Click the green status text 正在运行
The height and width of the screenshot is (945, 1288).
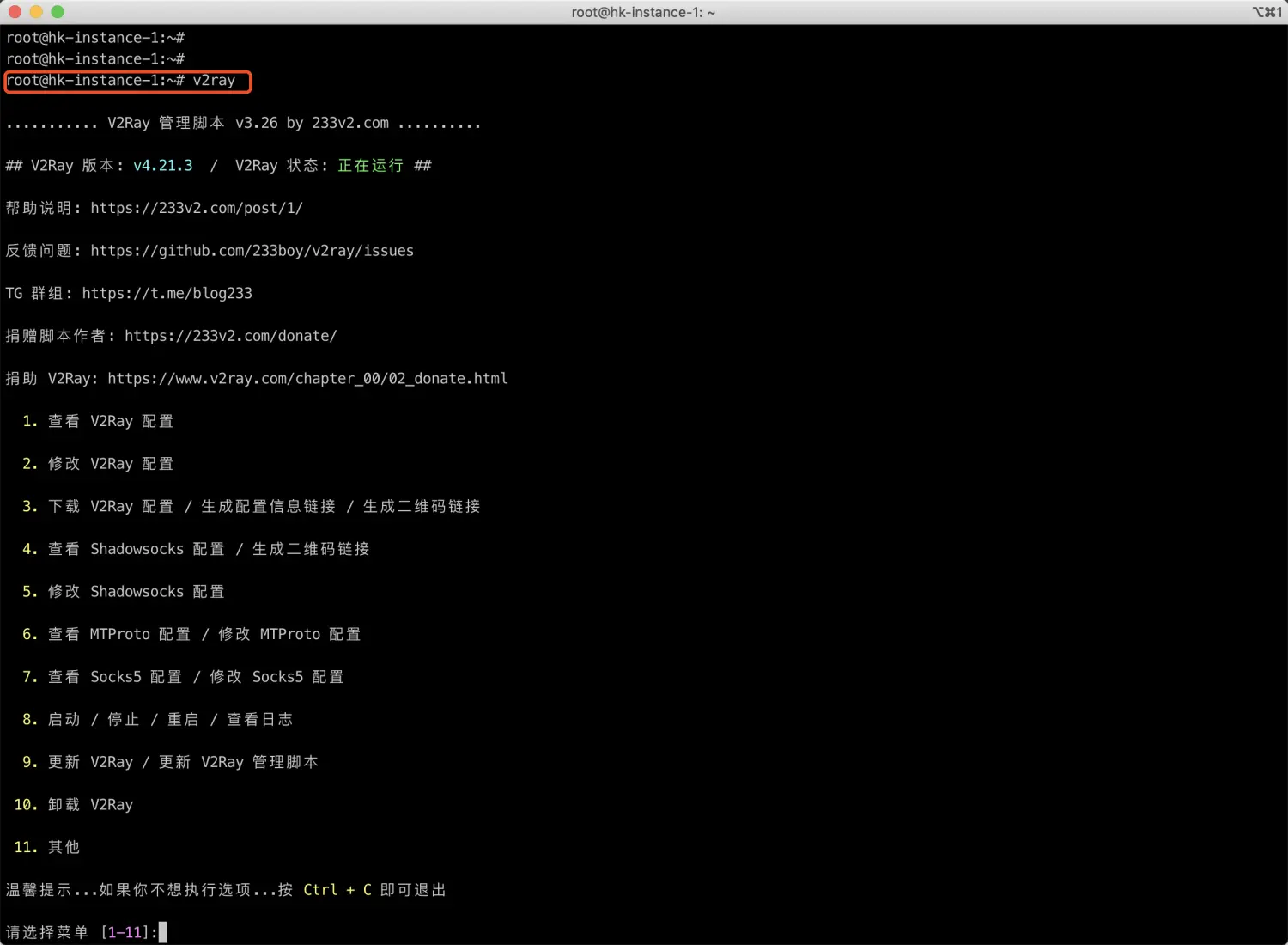(370, 166)
